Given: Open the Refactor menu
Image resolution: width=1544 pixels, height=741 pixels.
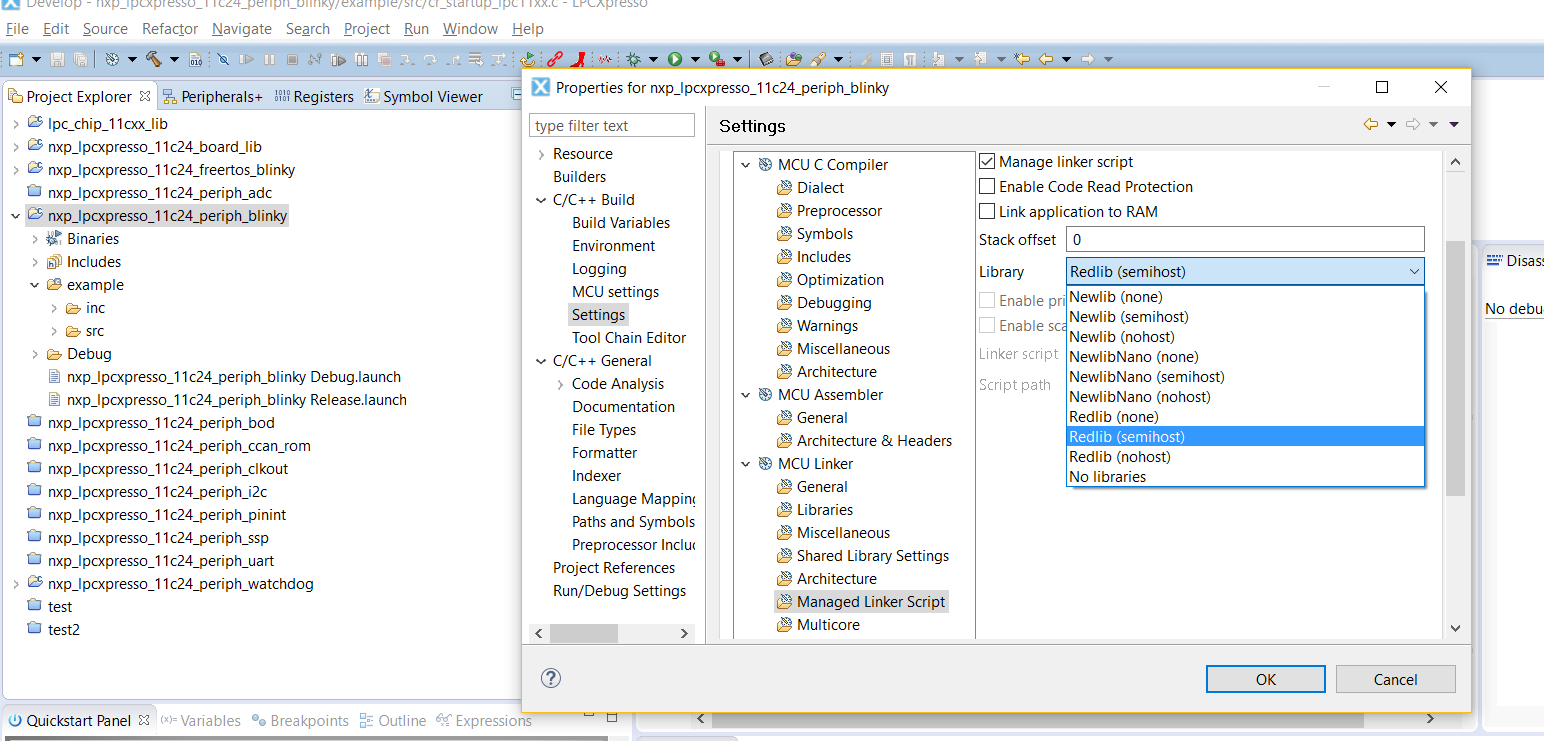Looking at the screenshot, I should [x=170, y=28].
